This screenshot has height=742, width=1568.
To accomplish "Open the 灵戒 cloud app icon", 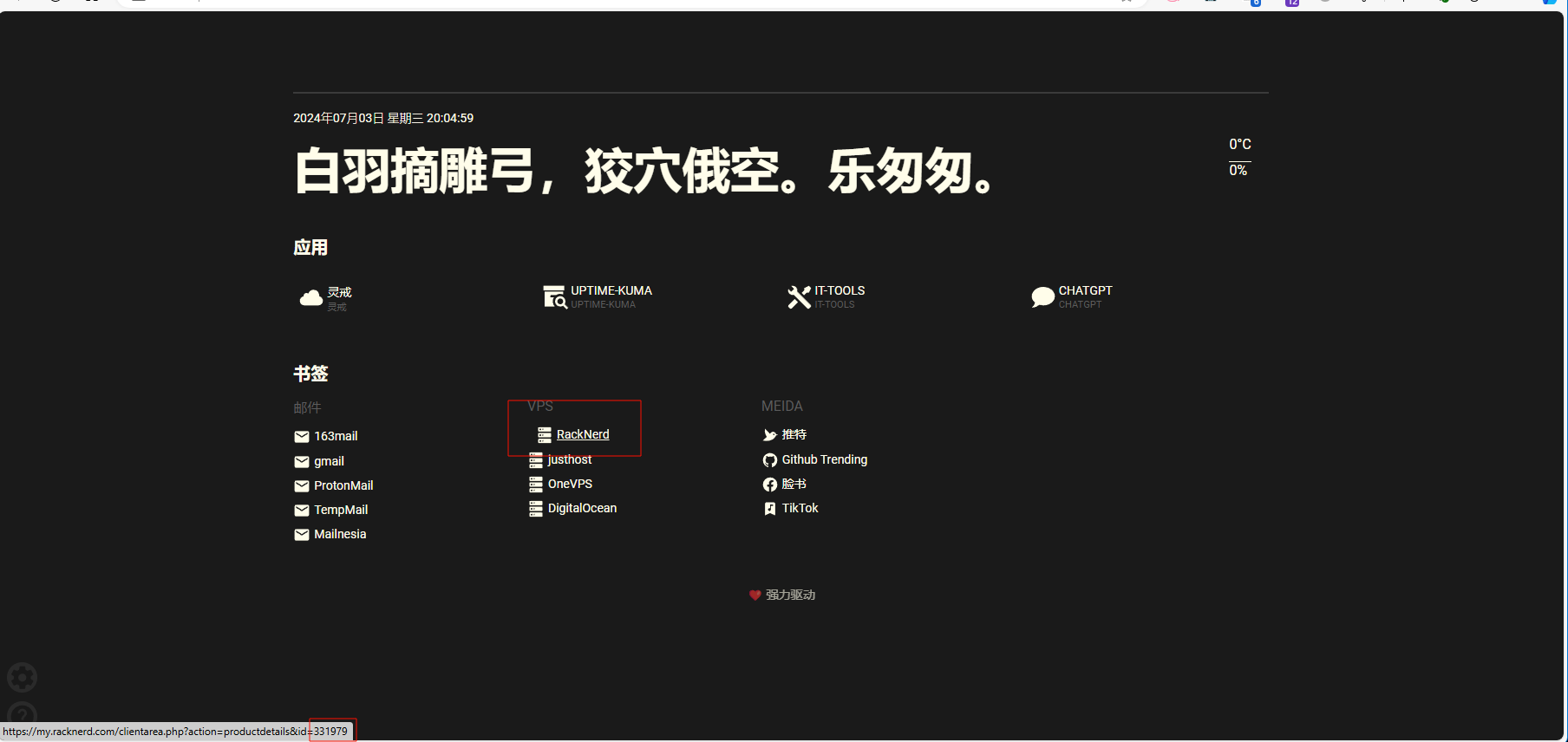I will click(x=310, y=298).
